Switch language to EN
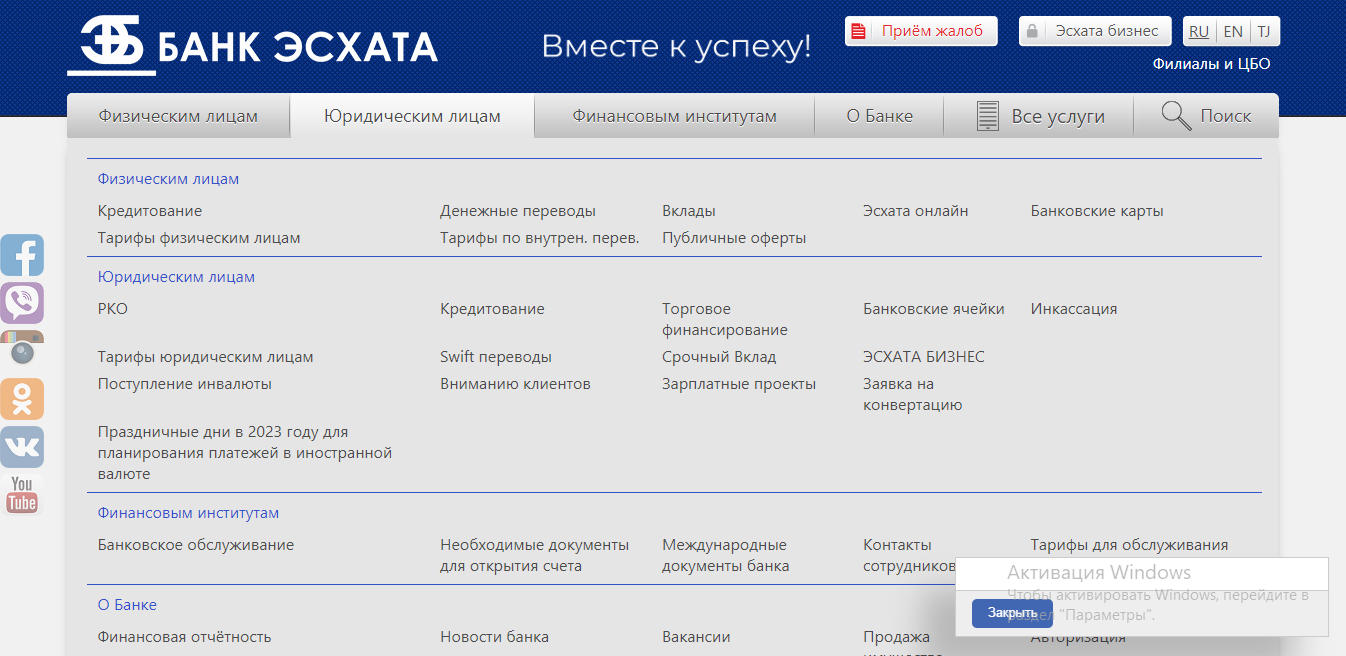Screen dimensions: 1346x656 pyautogui.click(x=1233, y=31)
